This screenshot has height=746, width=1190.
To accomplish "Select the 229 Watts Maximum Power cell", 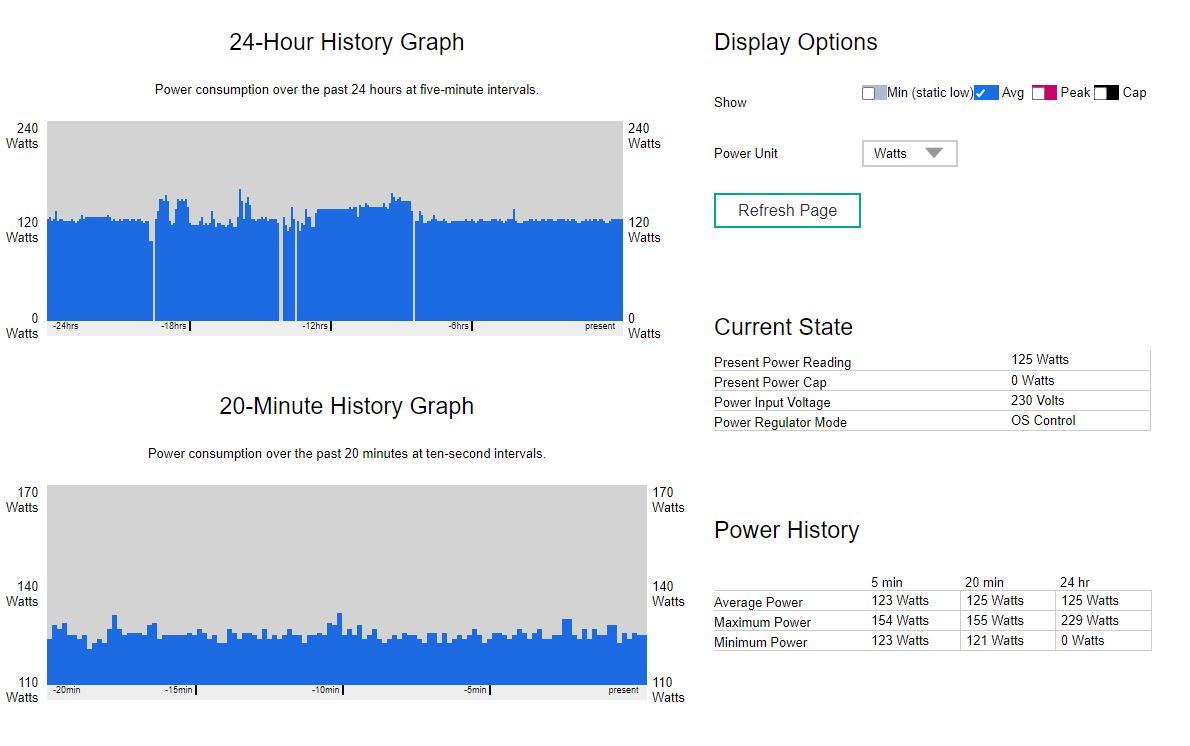I will click(x=1089, y=621).
